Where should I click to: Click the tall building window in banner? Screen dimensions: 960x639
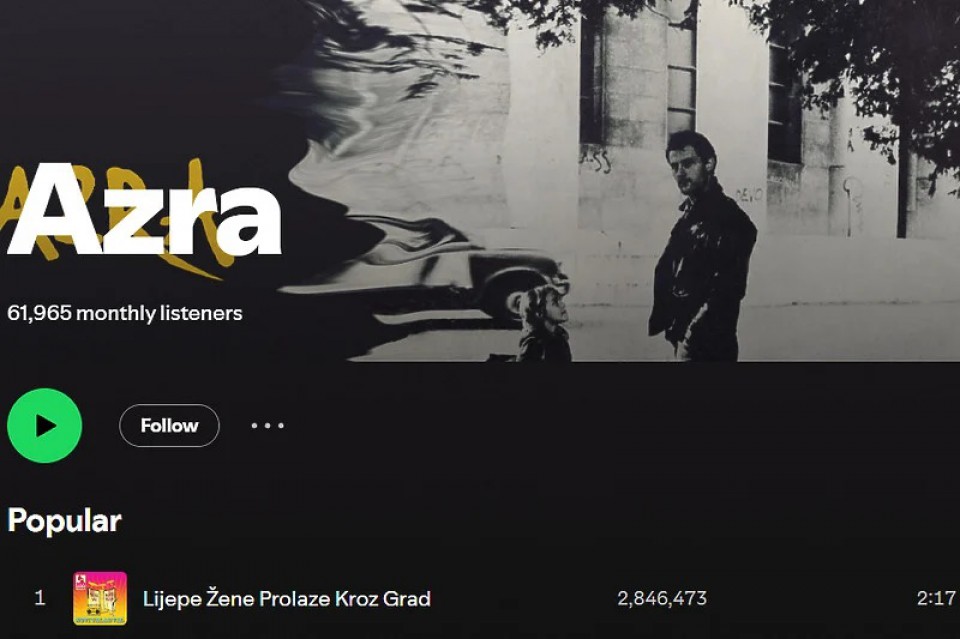click(681, 67)
